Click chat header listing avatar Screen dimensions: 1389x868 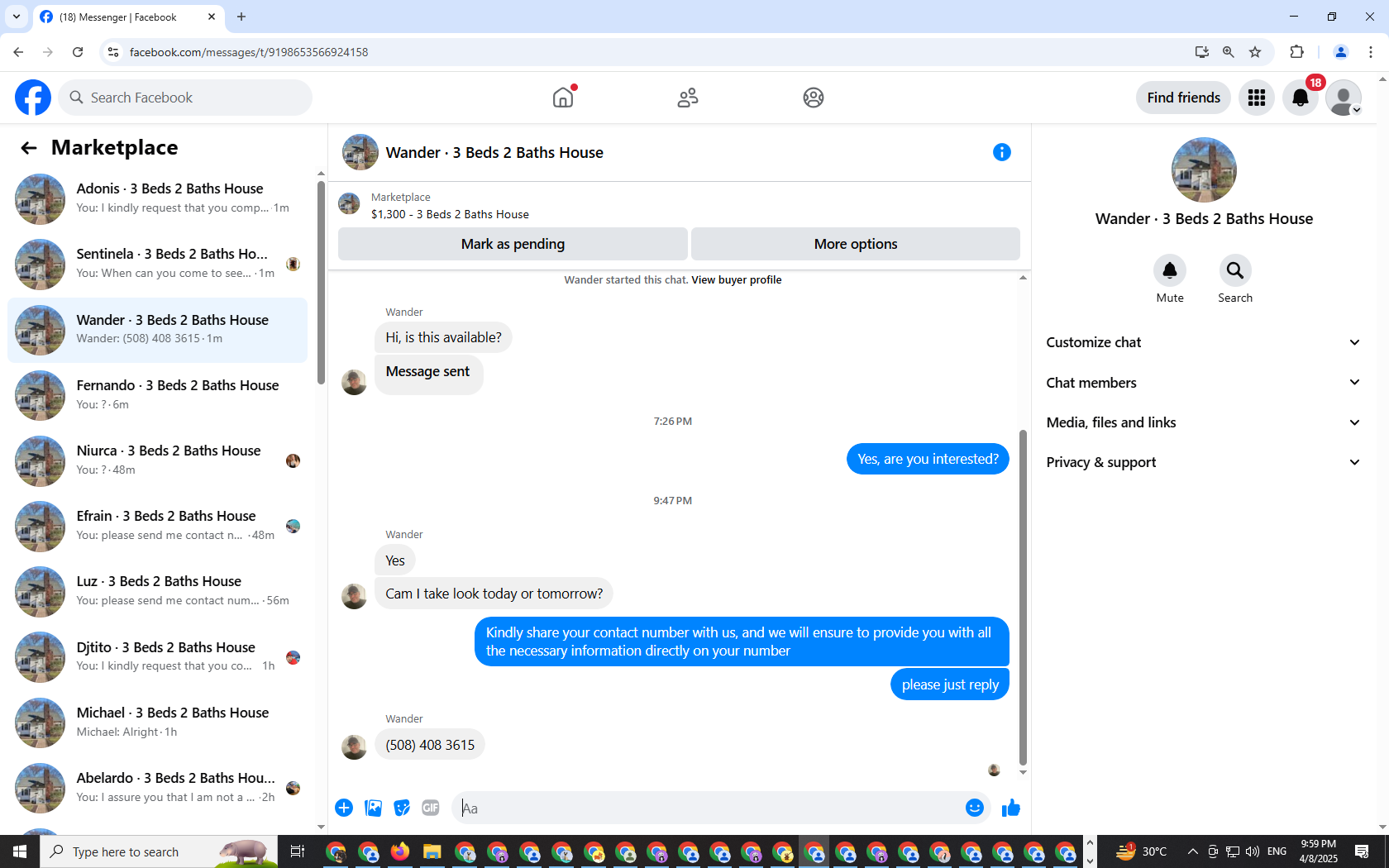pyautogui.click(x=360, y=152)
